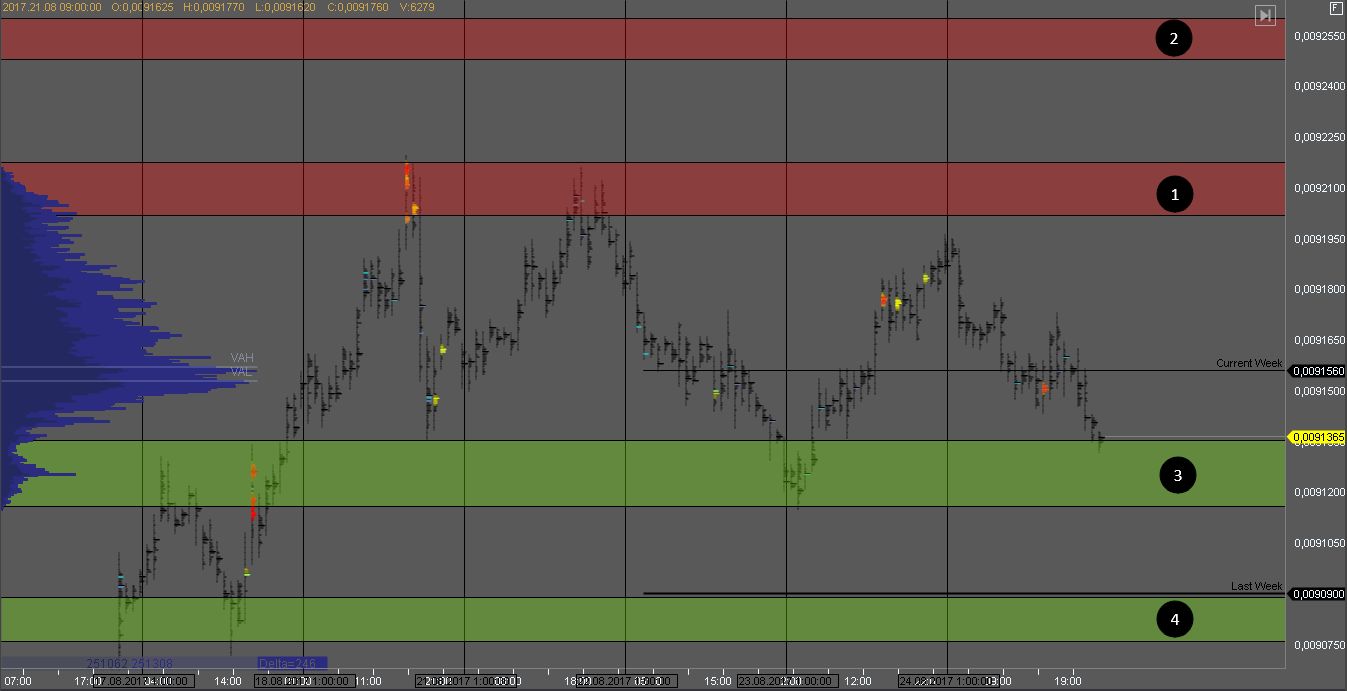Click the Delta=246 box at bottom
Viewport: 1347px width, 691px height.
click(287, 663)
